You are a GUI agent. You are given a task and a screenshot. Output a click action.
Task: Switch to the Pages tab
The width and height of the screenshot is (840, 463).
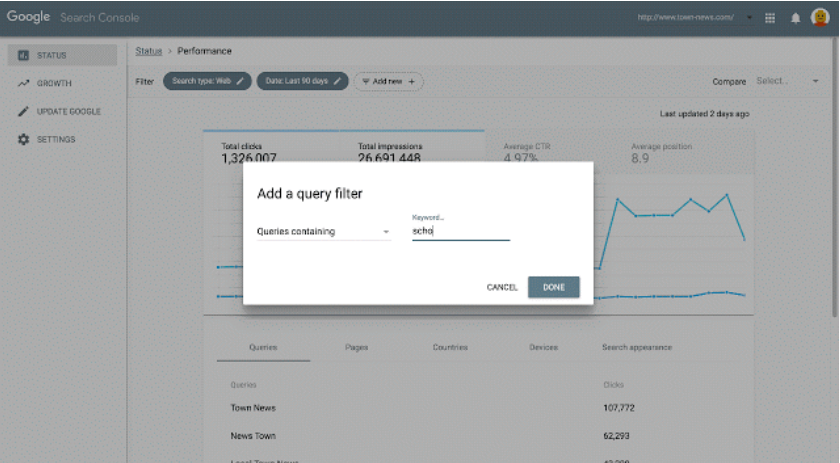tap(356, 347)
